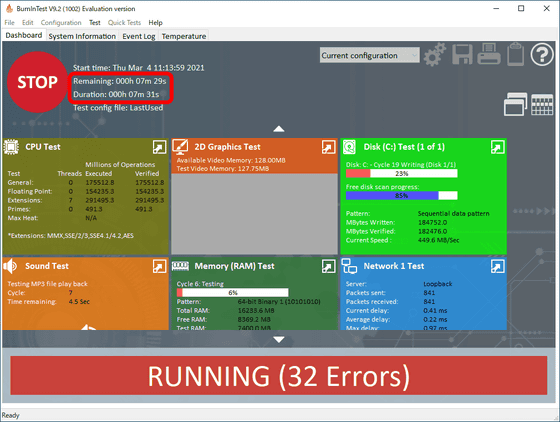Pop out the Sound Test window
Viewport: 560px width, 422px height.
point(159,266)
